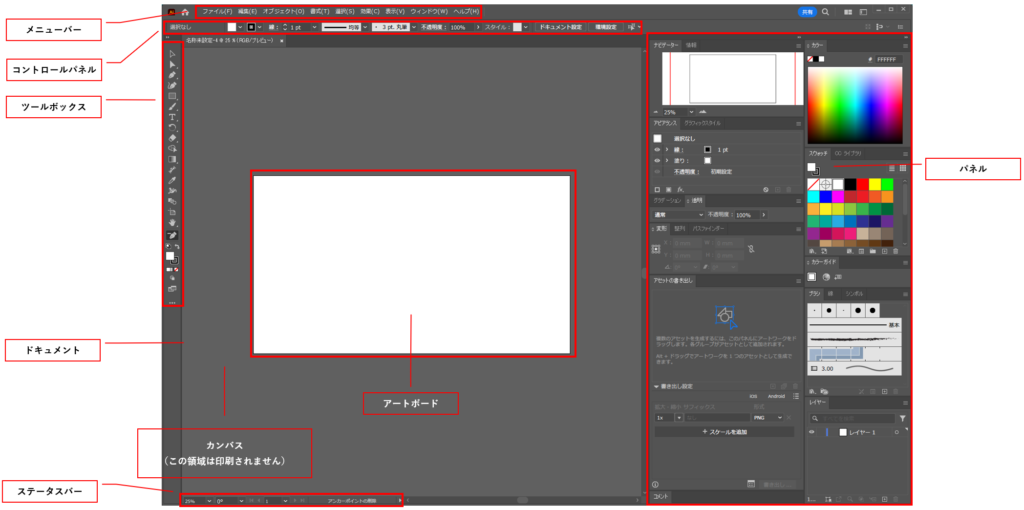Select the Paintbrush tool in toolbox

[172, 106]
